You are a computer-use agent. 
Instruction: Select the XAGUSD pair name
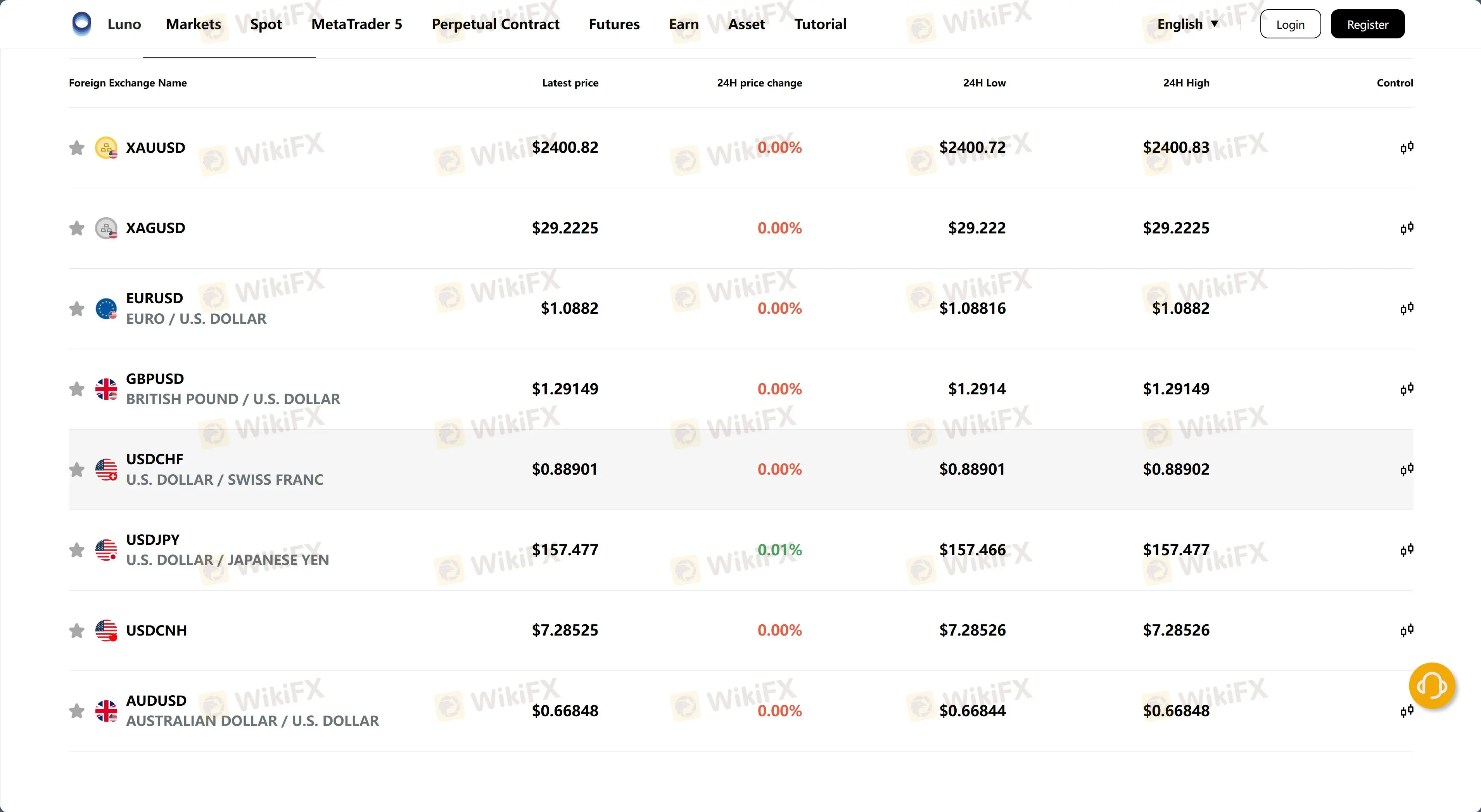pos(156,228)
